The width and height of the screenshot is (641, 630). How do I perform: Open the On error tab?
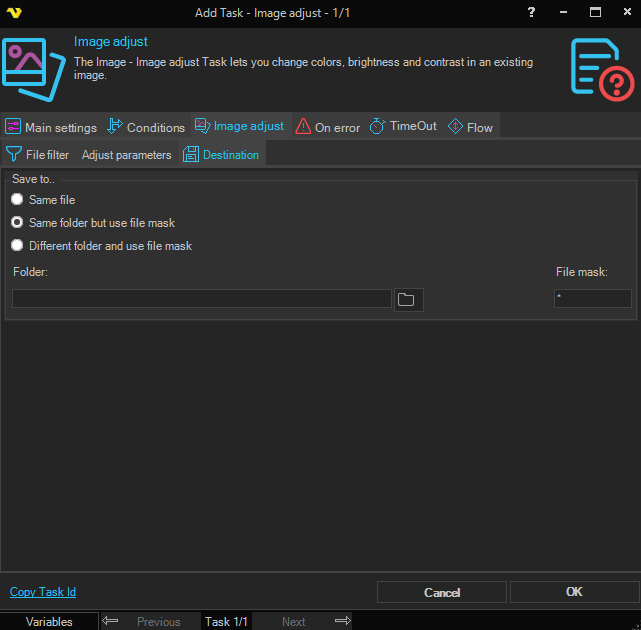328,127
